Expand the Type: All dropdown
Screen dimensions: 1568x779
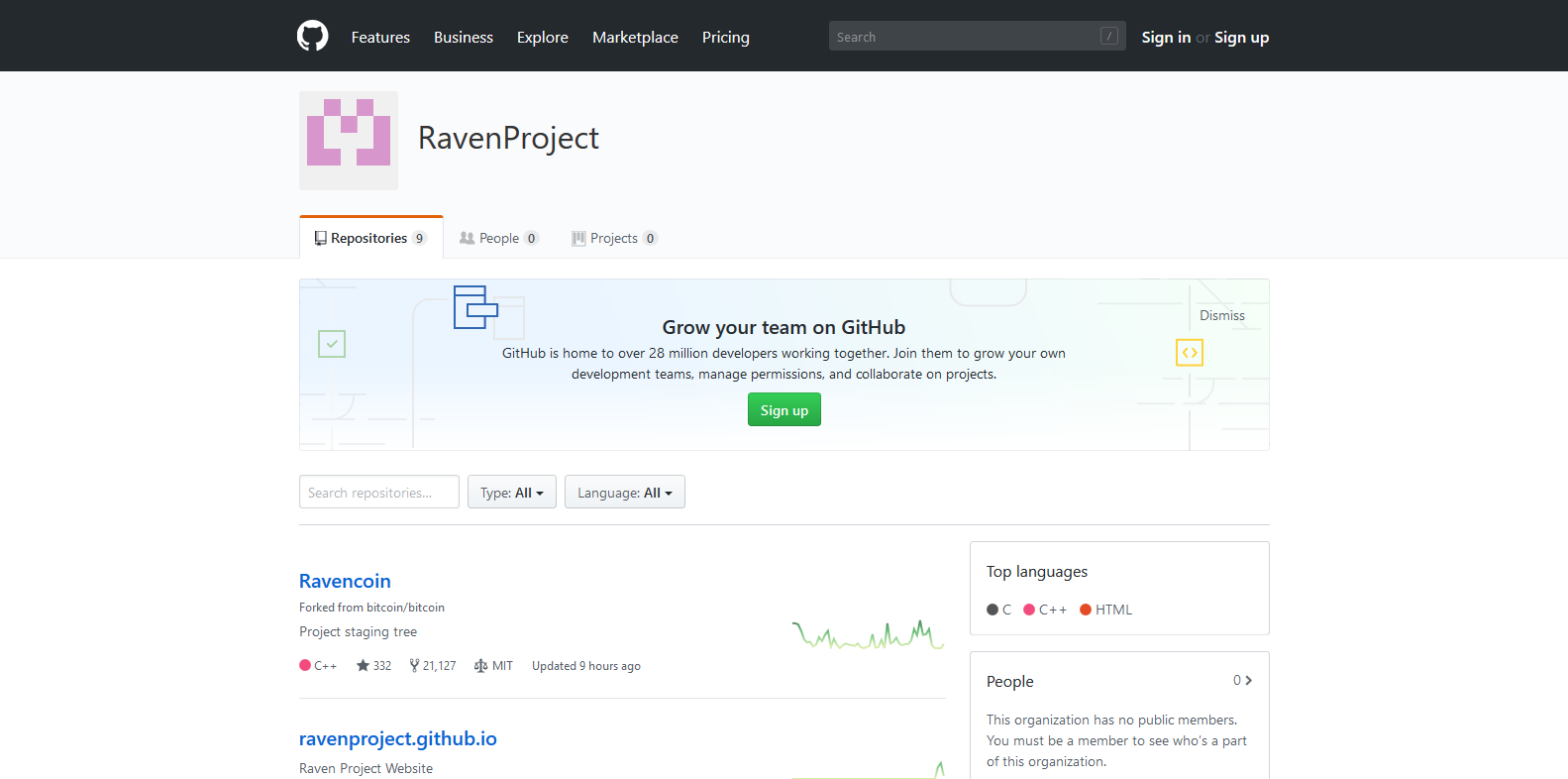coord(512,493)
